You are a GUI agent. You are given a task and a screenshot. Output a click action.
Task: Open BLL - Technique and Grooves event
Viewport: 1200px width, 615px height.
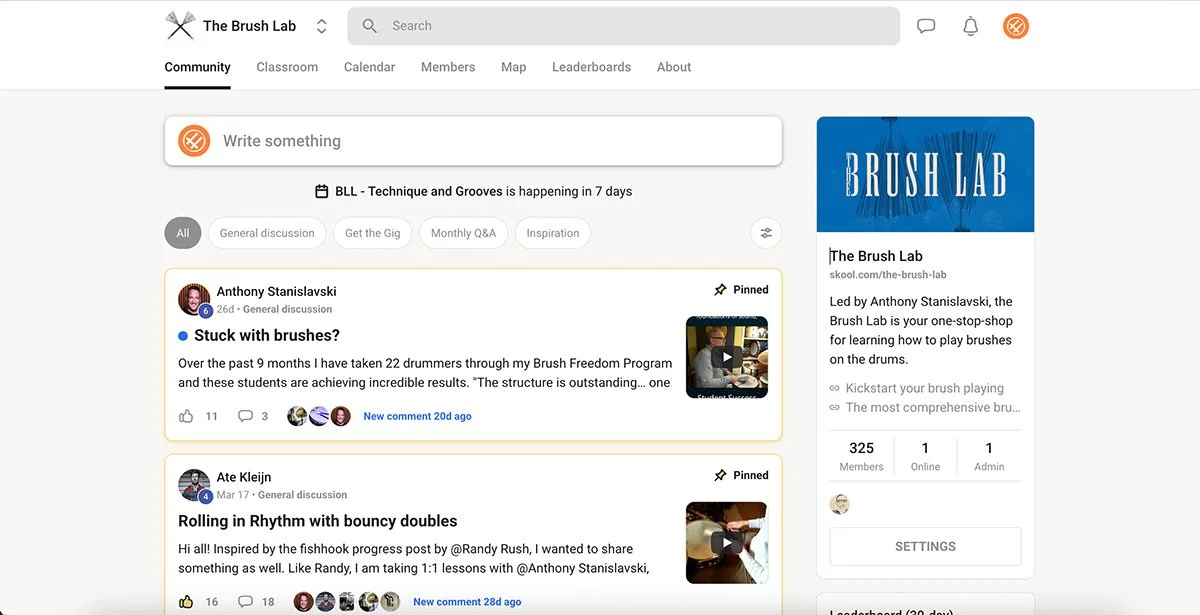tap(419, 191)
